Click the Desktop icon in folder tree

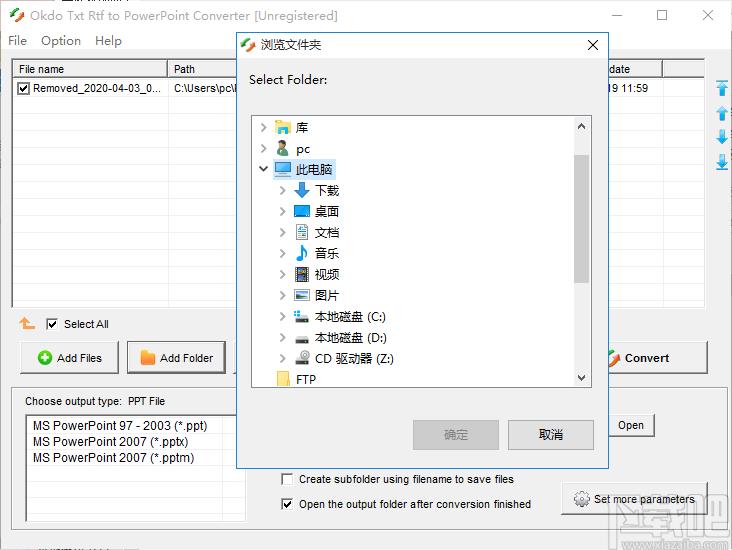click(302, 211)
